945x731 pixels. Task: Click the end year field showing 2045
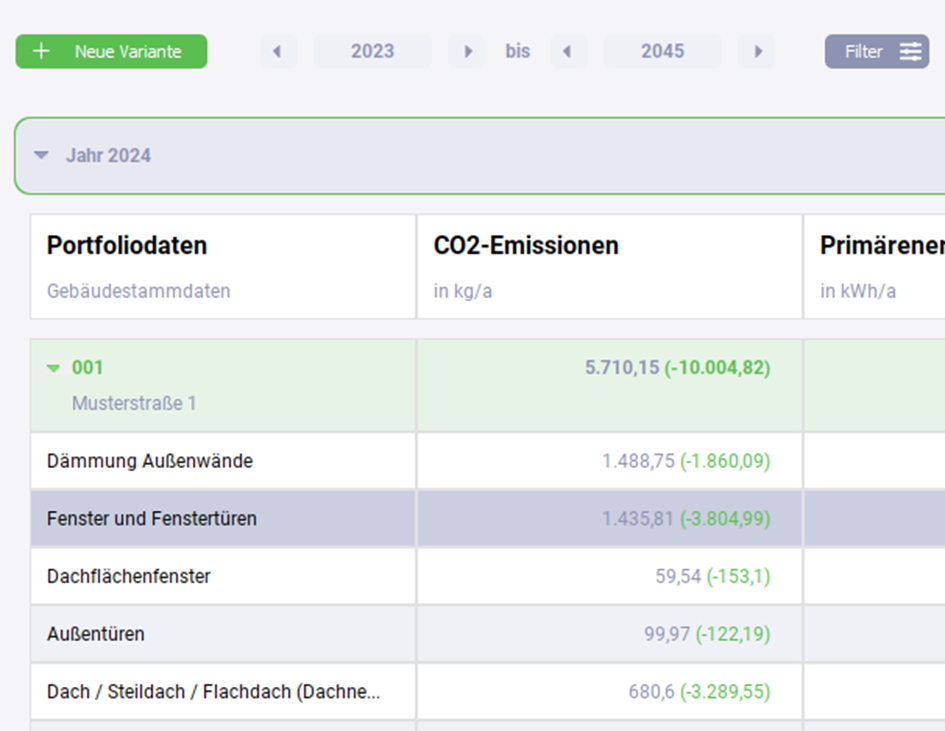[662, 52]
